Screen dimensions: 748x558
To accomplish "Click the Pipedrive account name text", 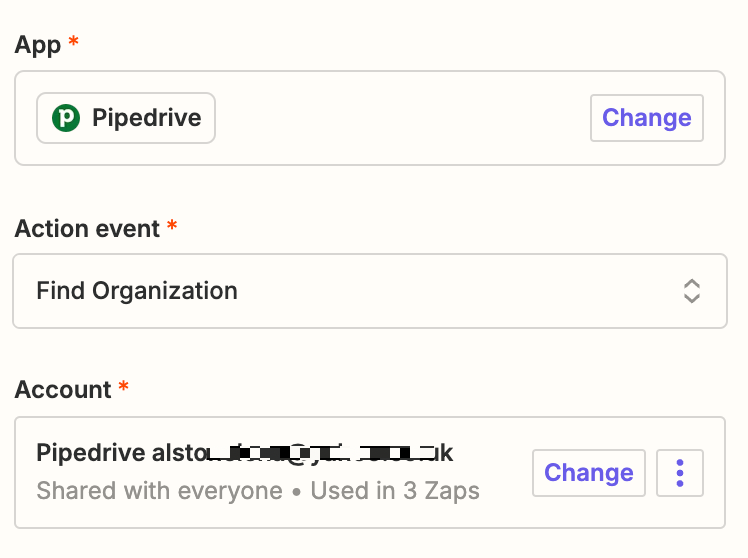I will point(244,453).
